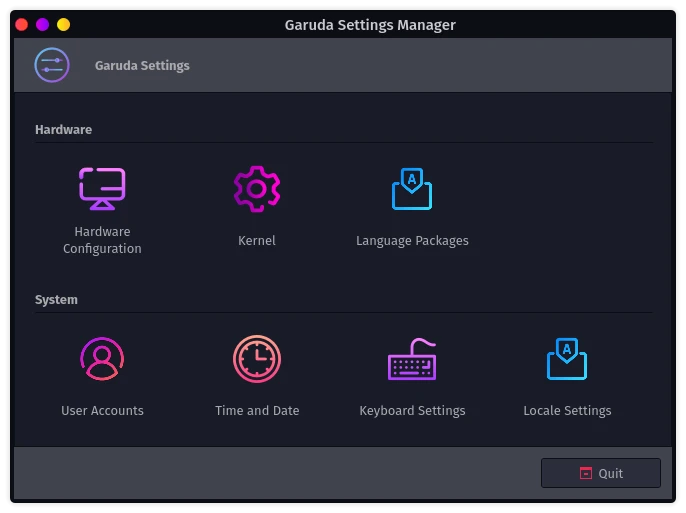Click the 'Garuda Settings' header text

click(142, 66)
